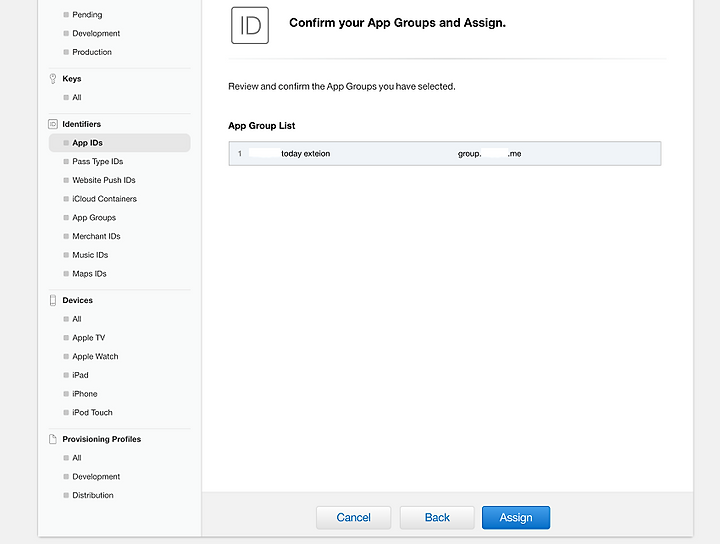Open iPad devices
This screenshot has height=544, width=720.
coord(80,375)
